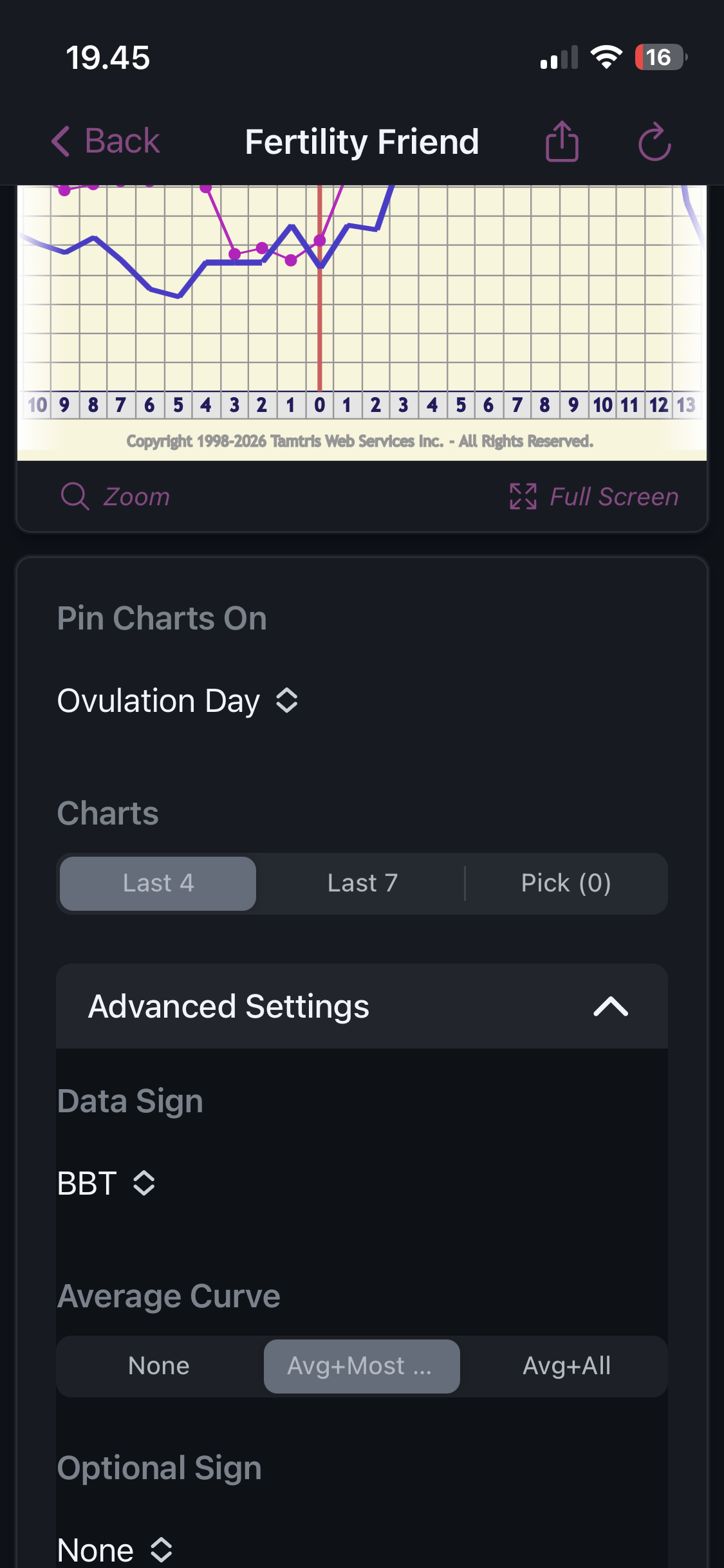724x1568 pixels.
Task: Tap the refresh icon in header
Action: [654, 141]
